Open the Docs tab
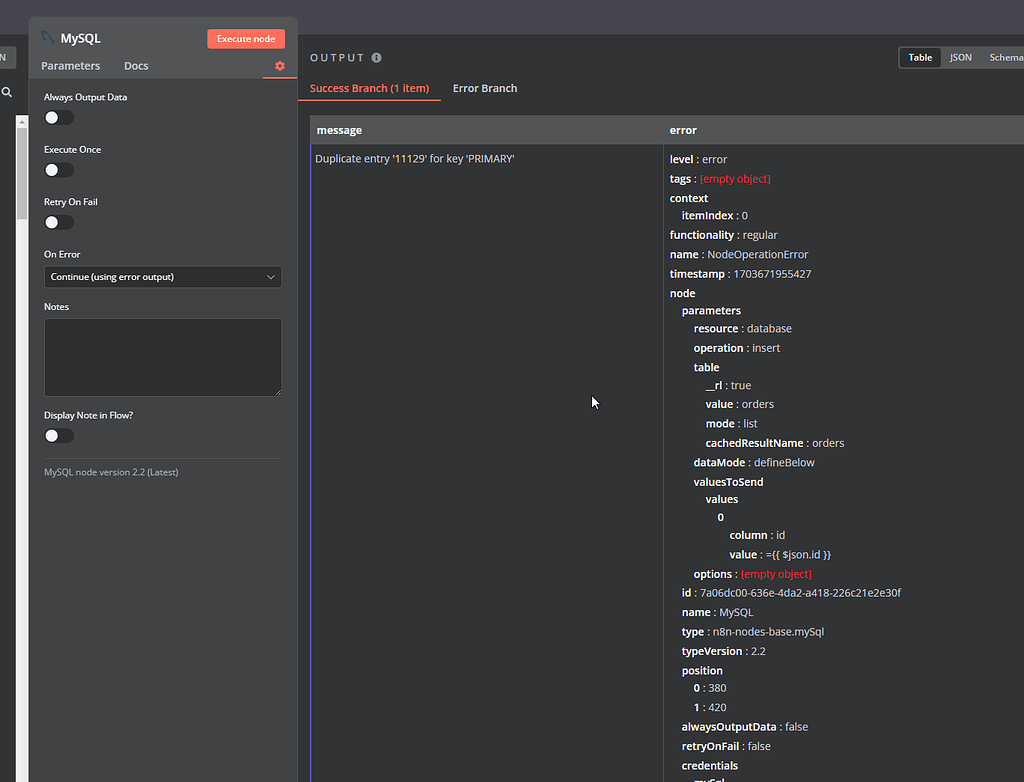The width and height of the screenshot is (1024, 782). (136, 66)
